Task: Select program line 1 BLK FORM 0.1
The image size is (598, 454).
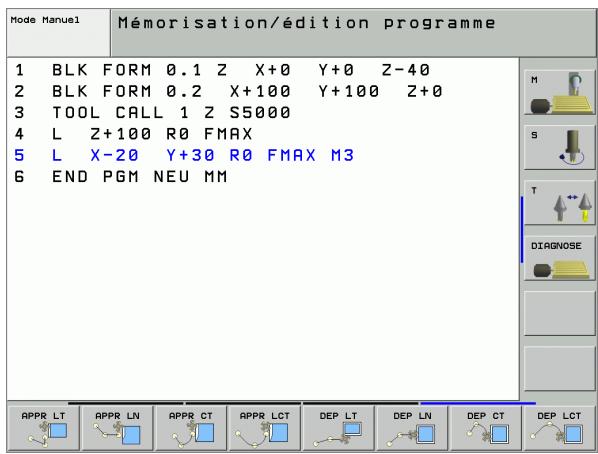Action: [222, 70]
